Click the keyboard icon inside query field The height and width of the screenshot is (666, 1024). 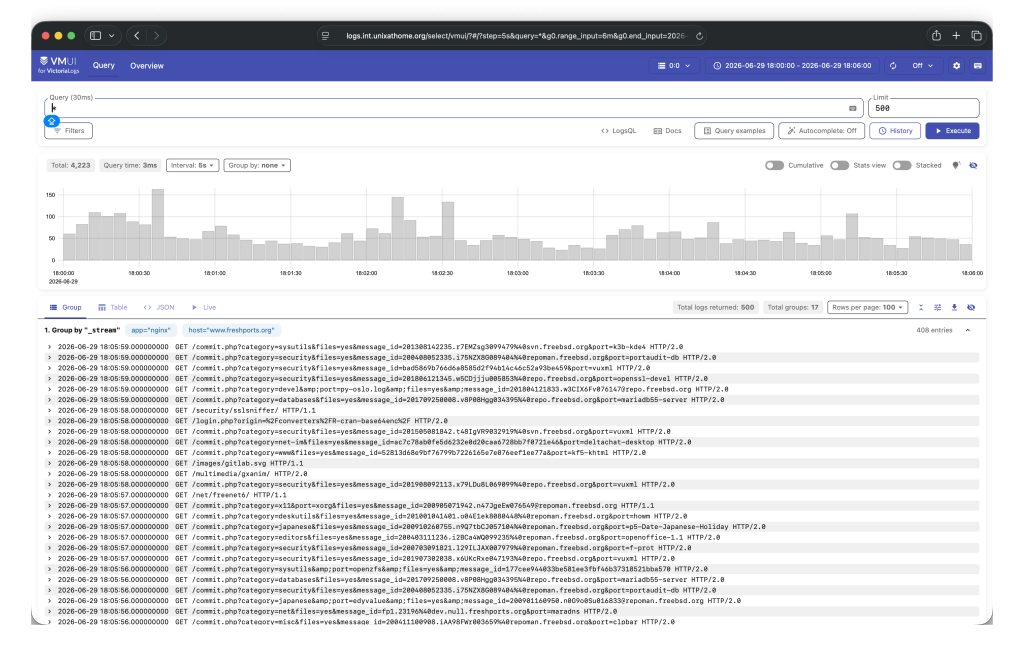pos(852,108)
